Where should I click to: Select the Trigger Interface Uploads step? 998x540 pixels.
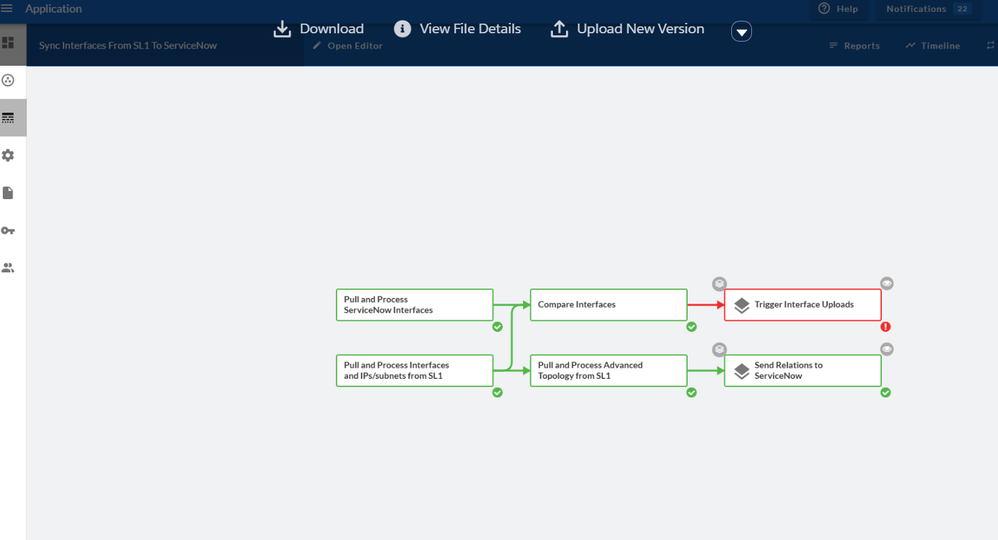click(803, 305)
